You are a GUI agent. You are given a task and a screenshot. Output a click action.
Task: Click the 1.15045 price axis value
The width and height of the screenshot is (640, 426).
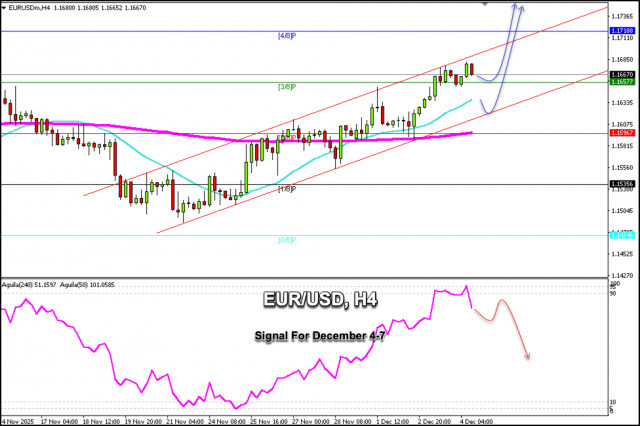tap(622, 211)
